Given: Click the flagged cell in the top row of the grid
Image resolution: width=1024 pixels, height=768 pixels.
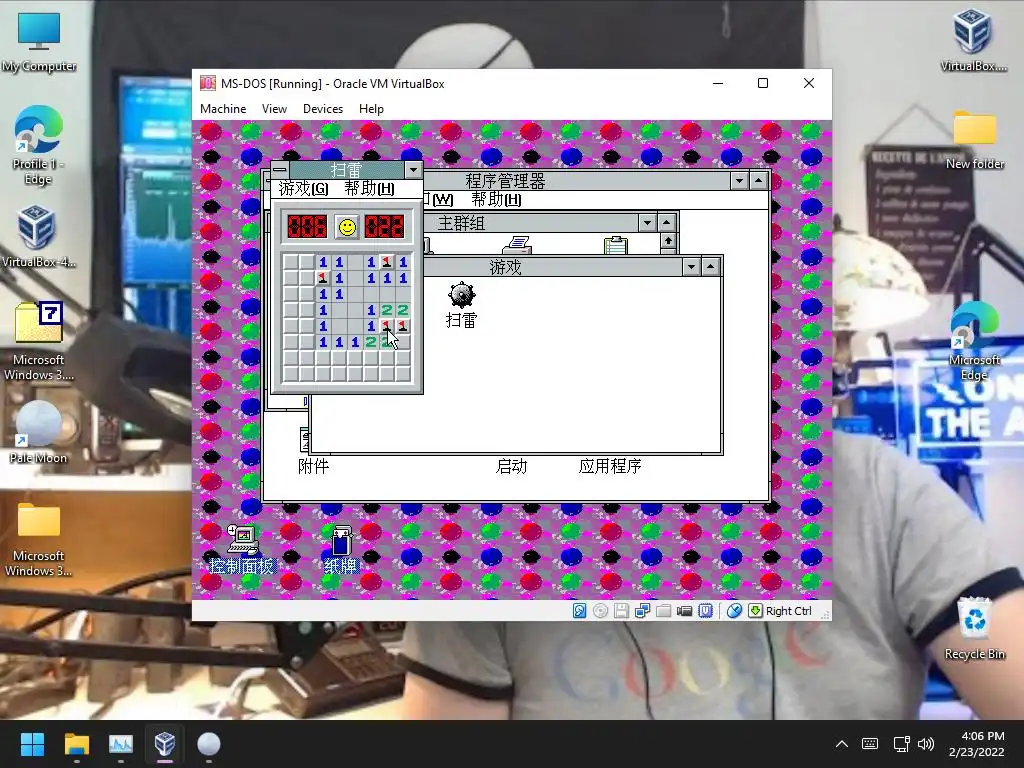Looking at the screenshot, I should point(387,262).
